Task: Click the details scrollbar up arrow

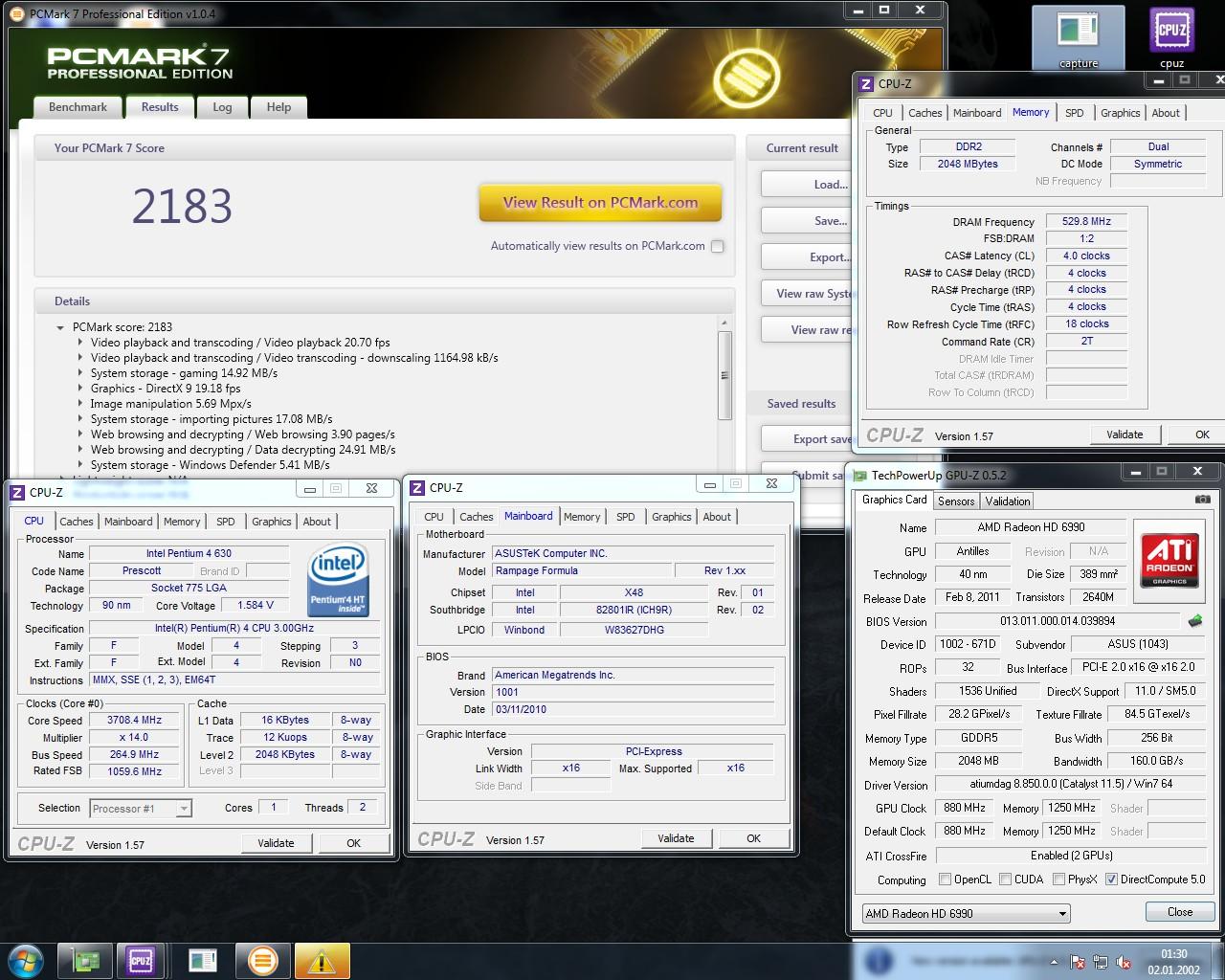Action: pos(724,325)
